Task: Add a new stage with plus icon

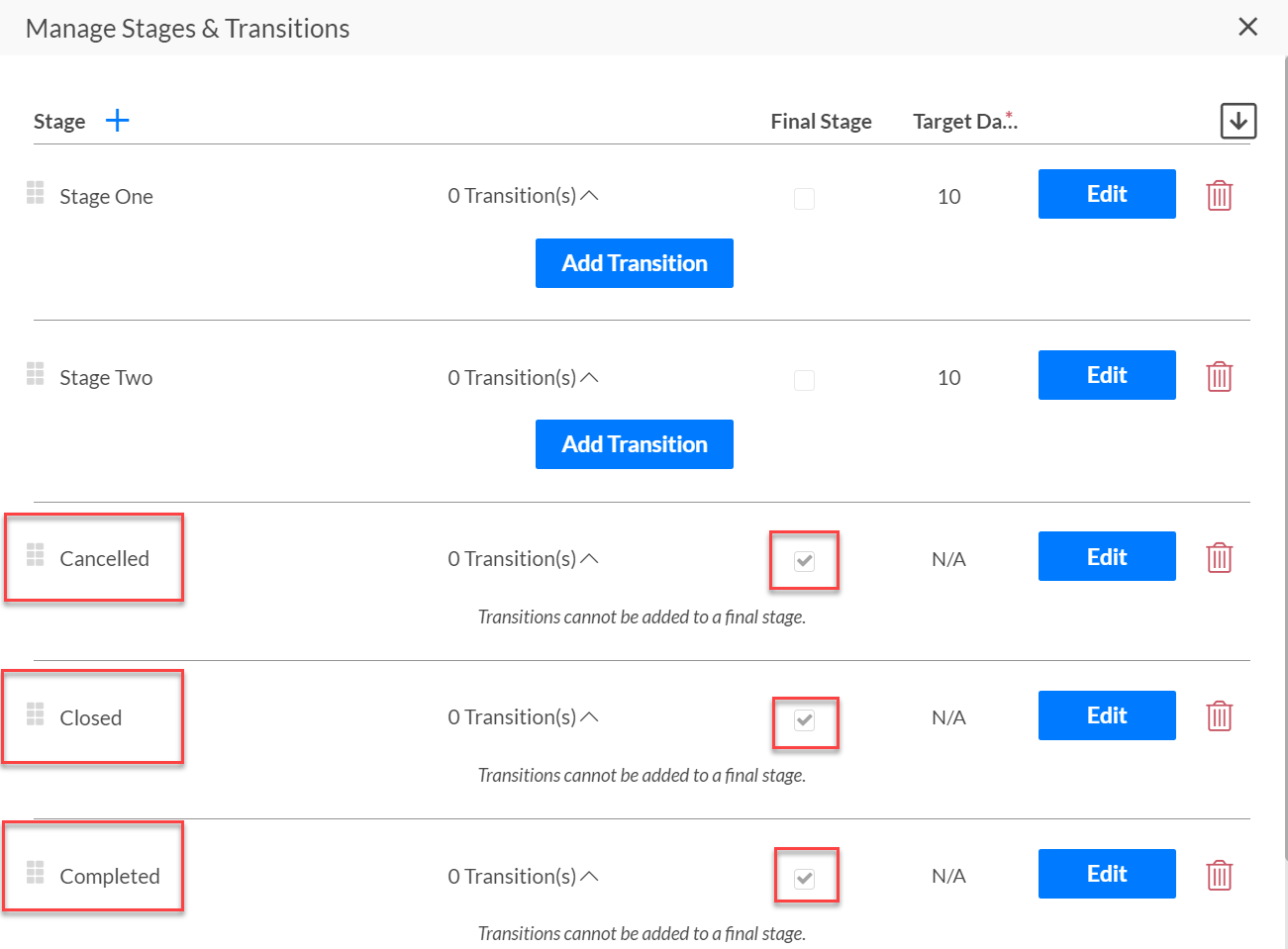Action: [x=117, y=121]
